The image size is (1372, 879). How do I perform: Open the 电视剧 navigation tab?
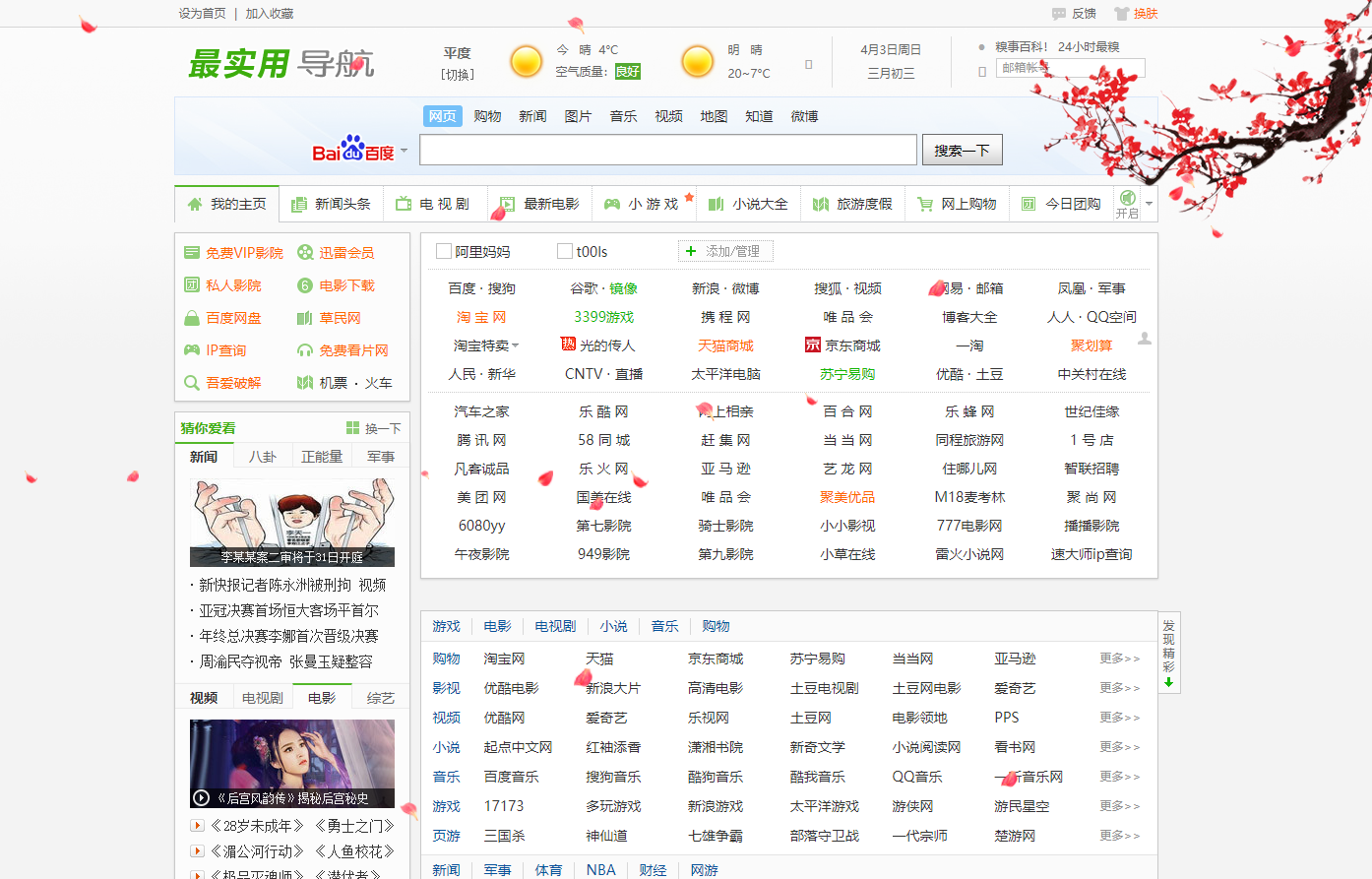click(436, 204)
